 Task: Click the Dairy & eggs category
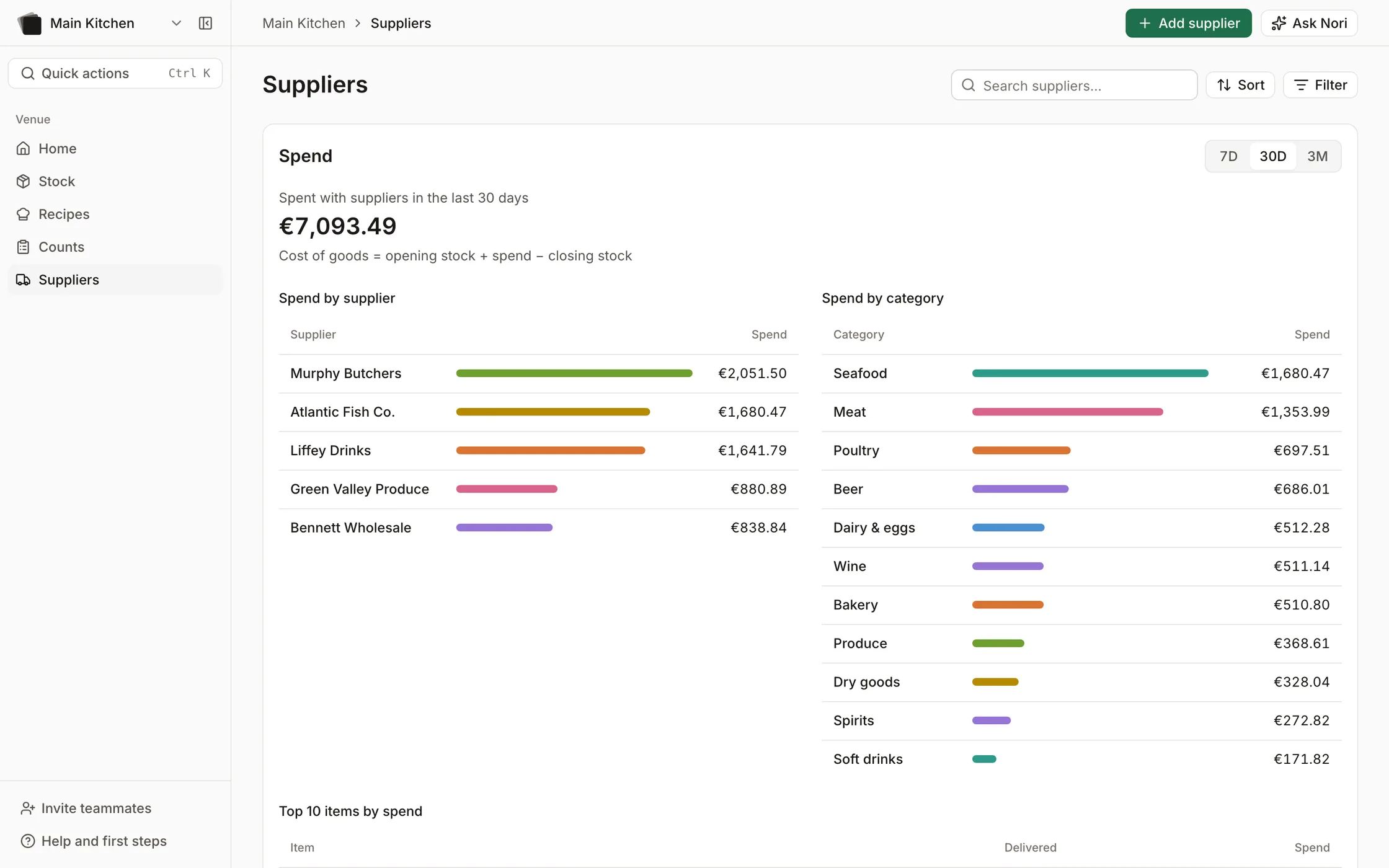click(874, 528)
